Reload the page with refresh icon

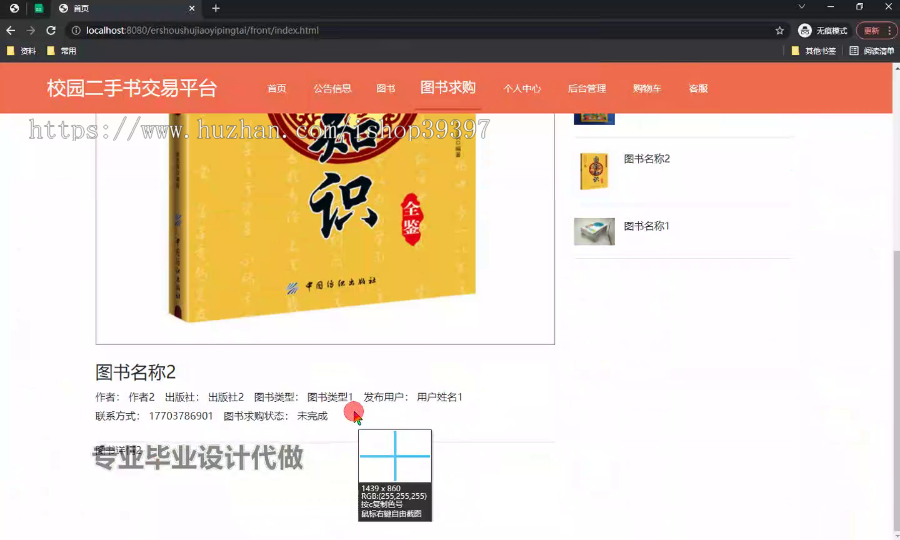pyautogui.click(x=51, y=30)
